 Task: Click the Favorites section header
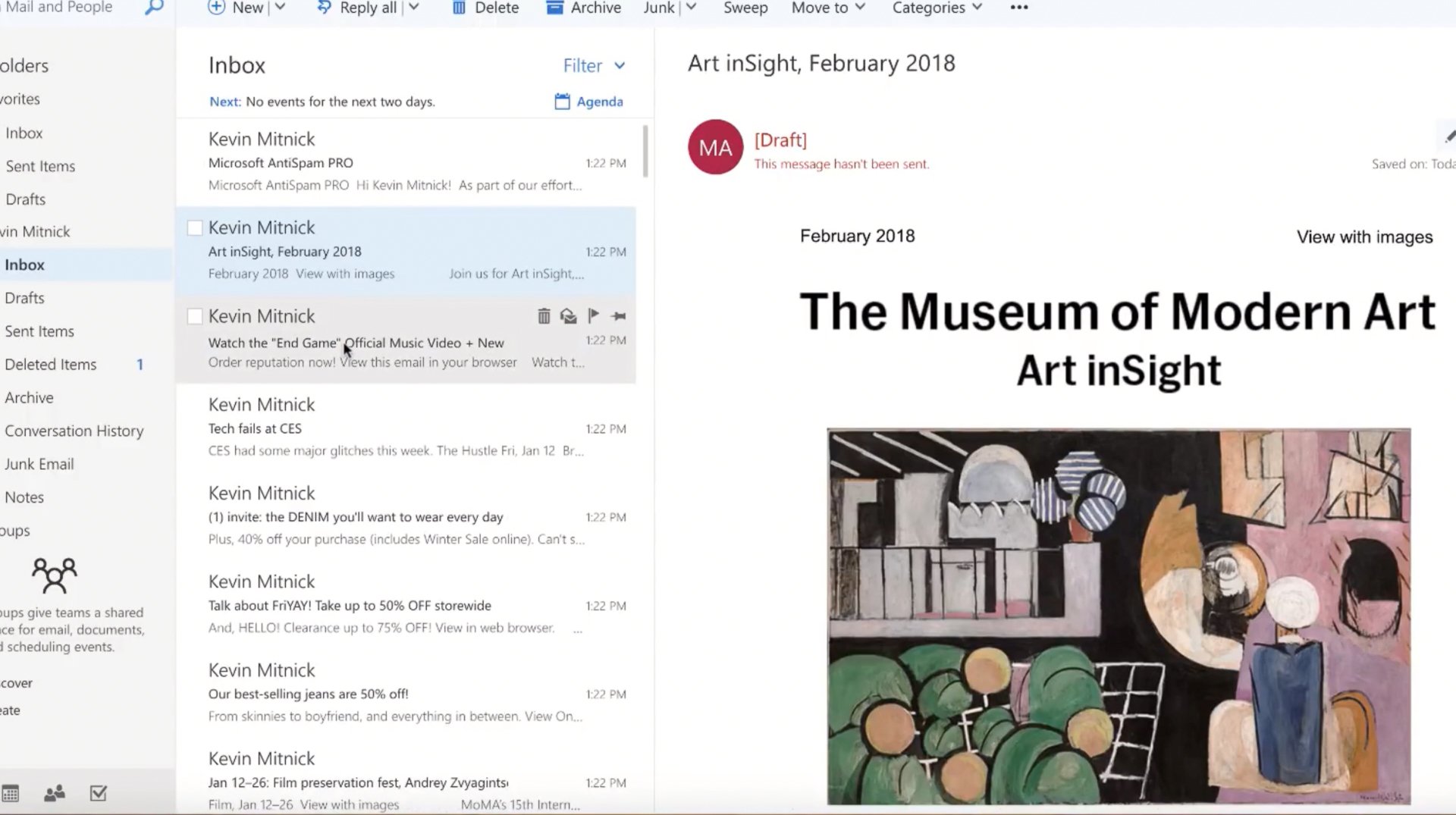tap(20, 99)
